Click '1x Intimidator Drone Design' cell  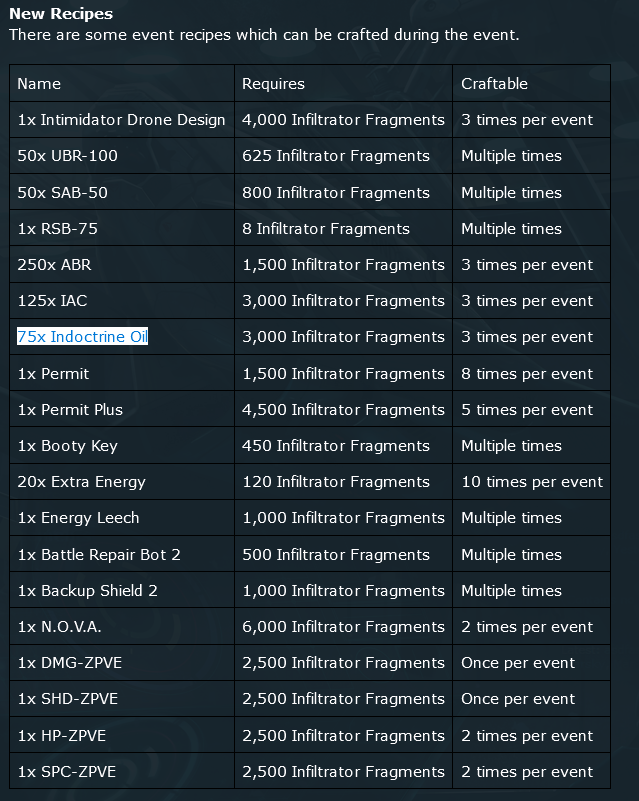coord(122,120)
